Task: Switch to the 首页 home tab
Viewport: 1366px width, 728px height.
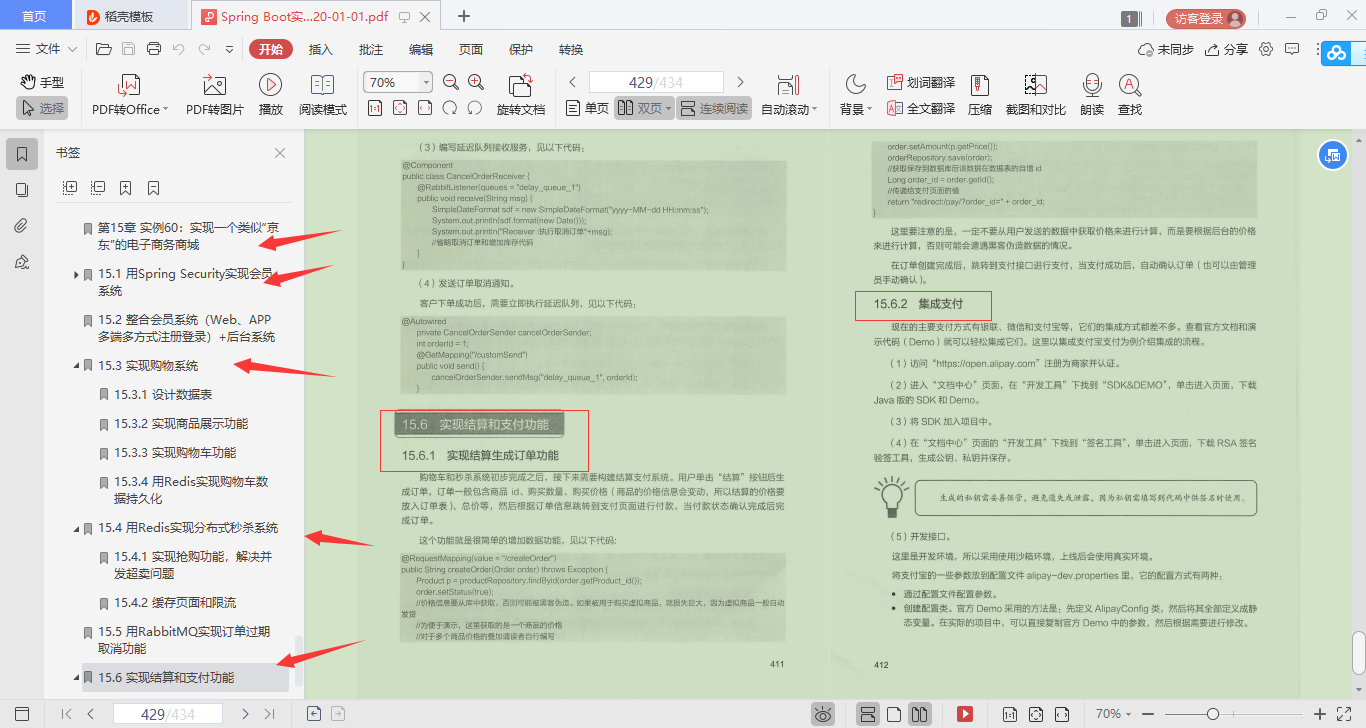Action: pyautogui.click(x=35, y=16)
